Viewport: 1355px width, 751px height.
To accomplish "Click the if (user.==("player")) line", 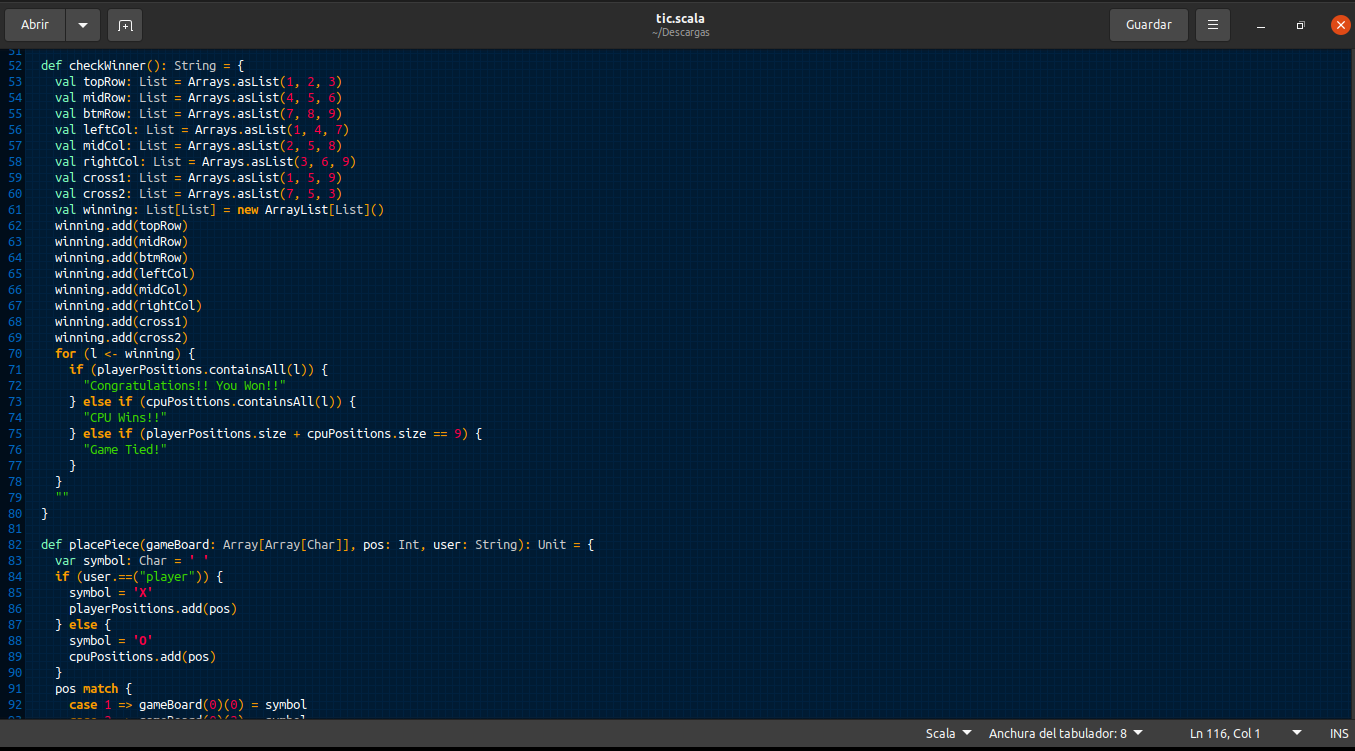I will 139,577.
